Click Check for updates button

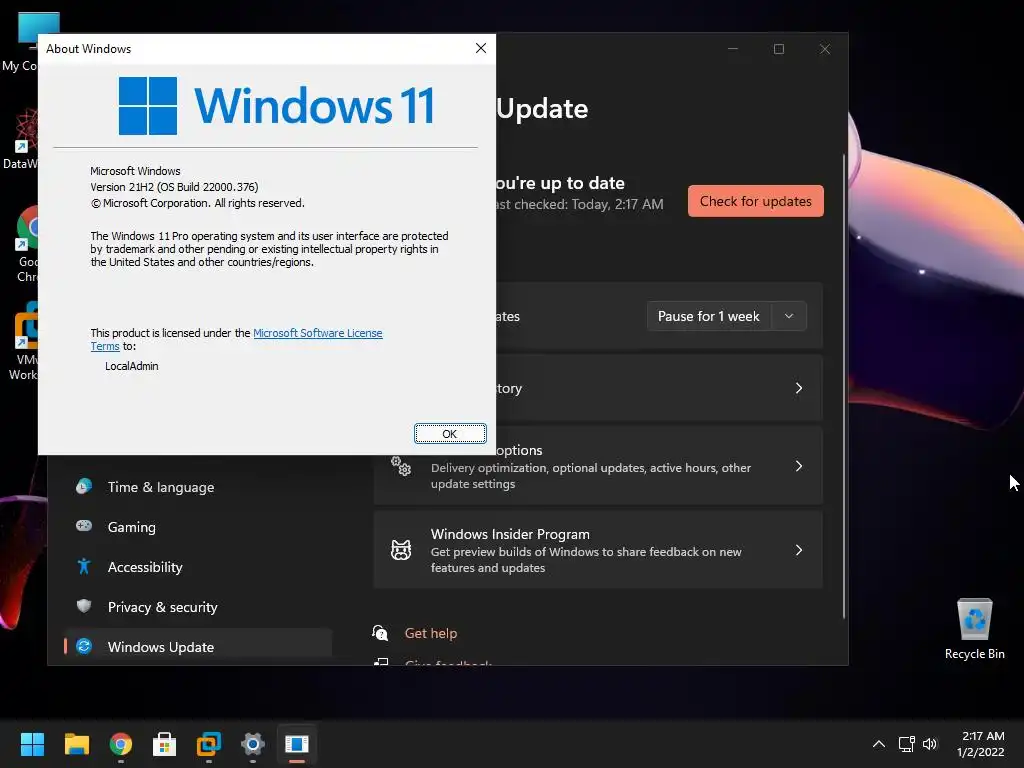click(x=756, y=201)
